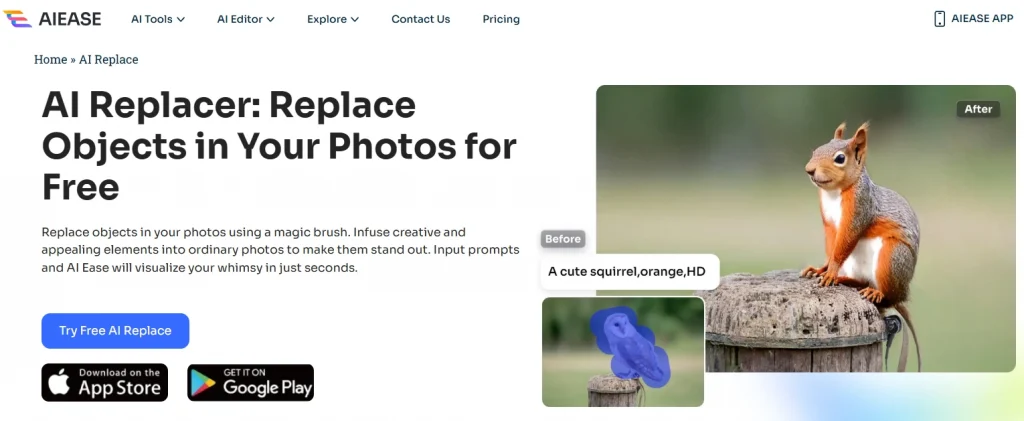Click the AIEASE logo icon
1024x421 pixels.
(17, 19)
